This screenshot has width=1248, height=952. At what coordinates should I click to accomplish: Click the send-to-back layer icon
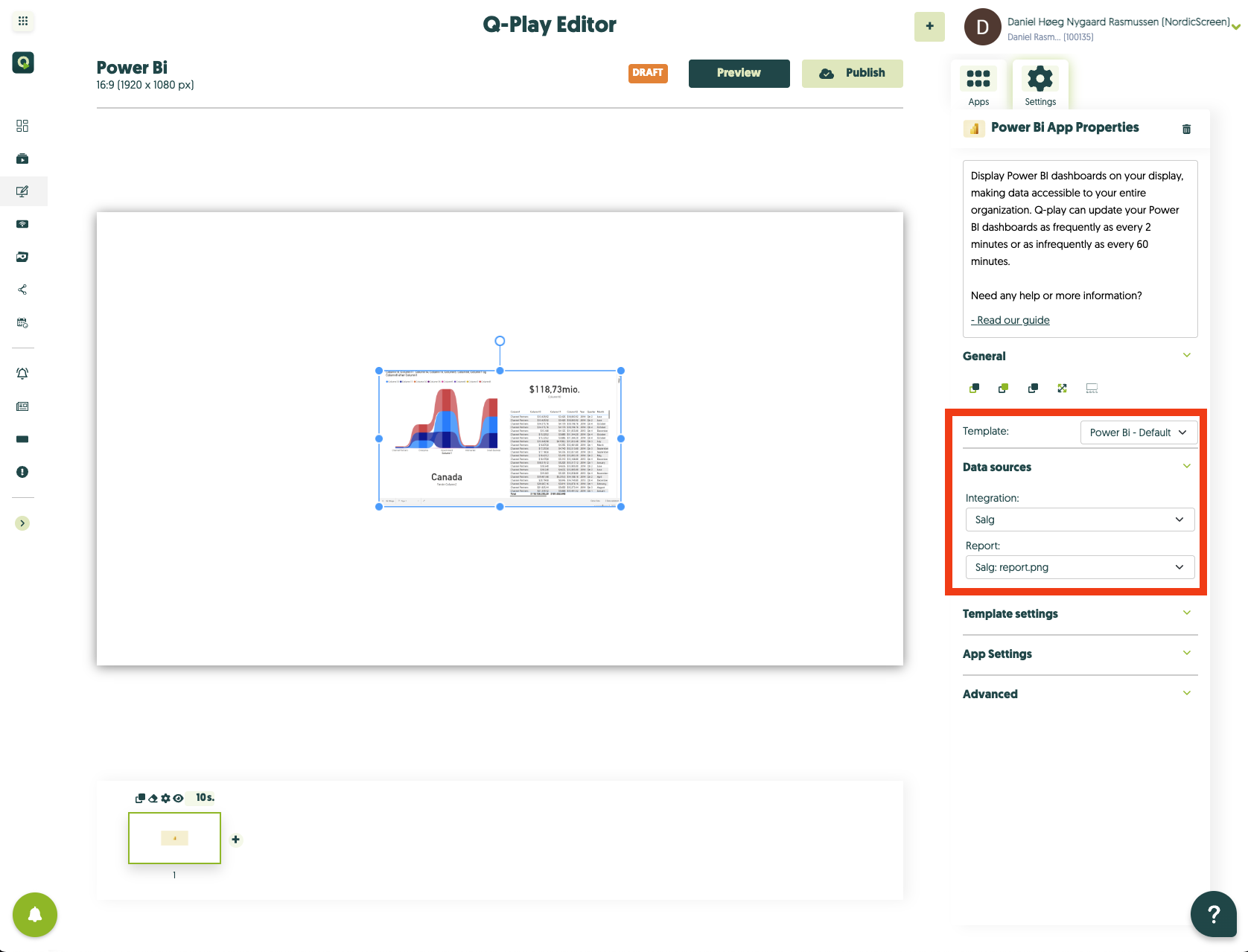pyautogui.click(x=974, y=389)
